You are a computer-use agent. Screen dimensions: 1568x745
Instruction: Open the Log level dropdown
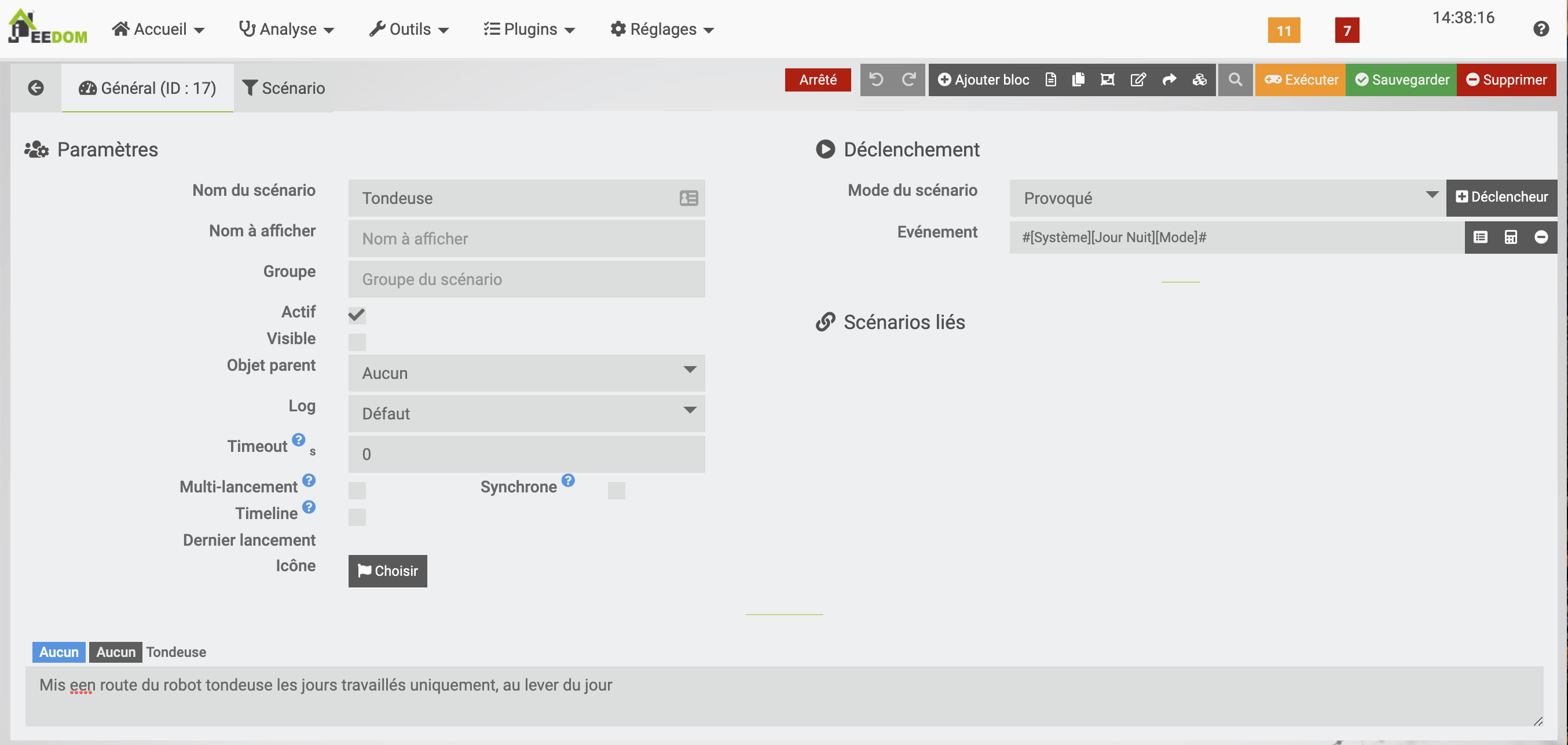click(x=526, y=414)
